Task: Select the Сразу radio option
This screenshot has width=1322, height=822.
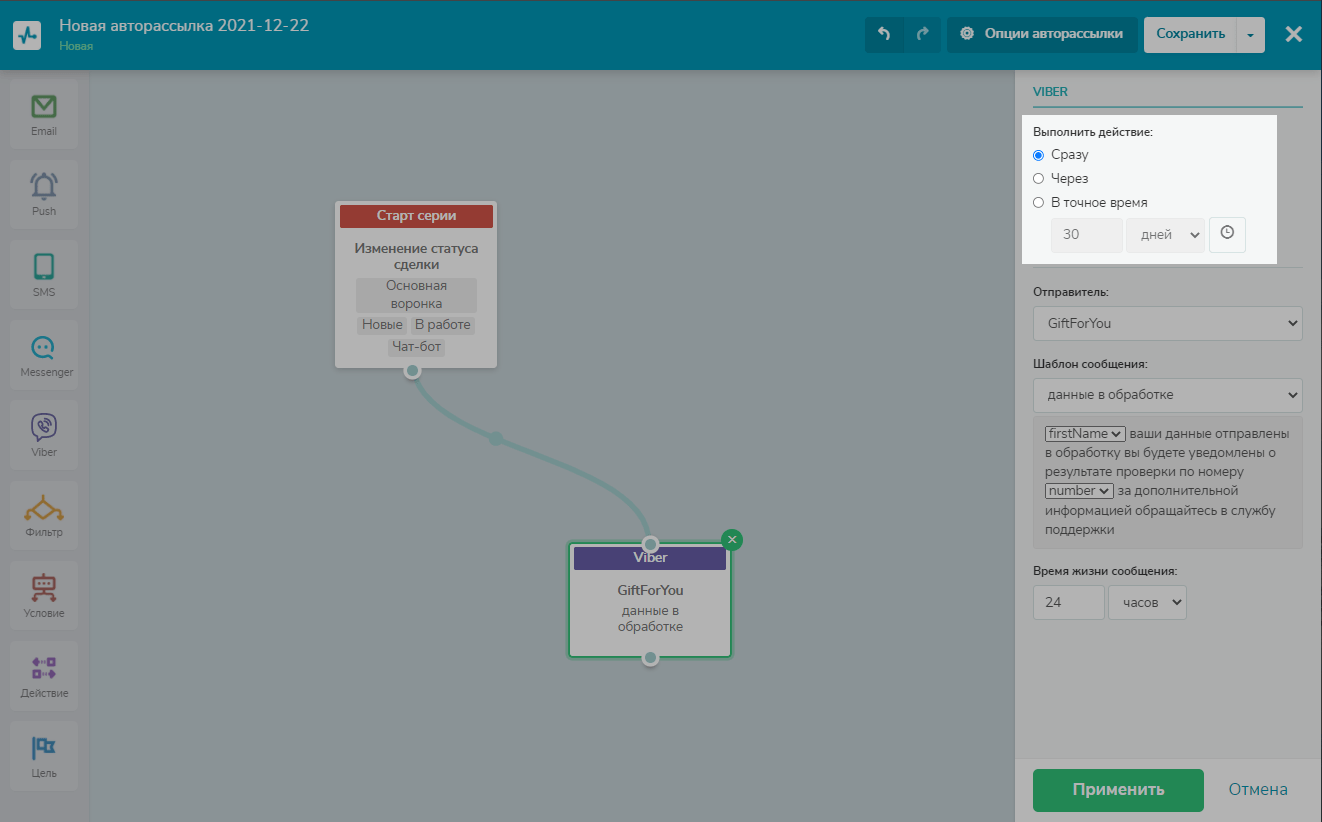Action: 1038,155
